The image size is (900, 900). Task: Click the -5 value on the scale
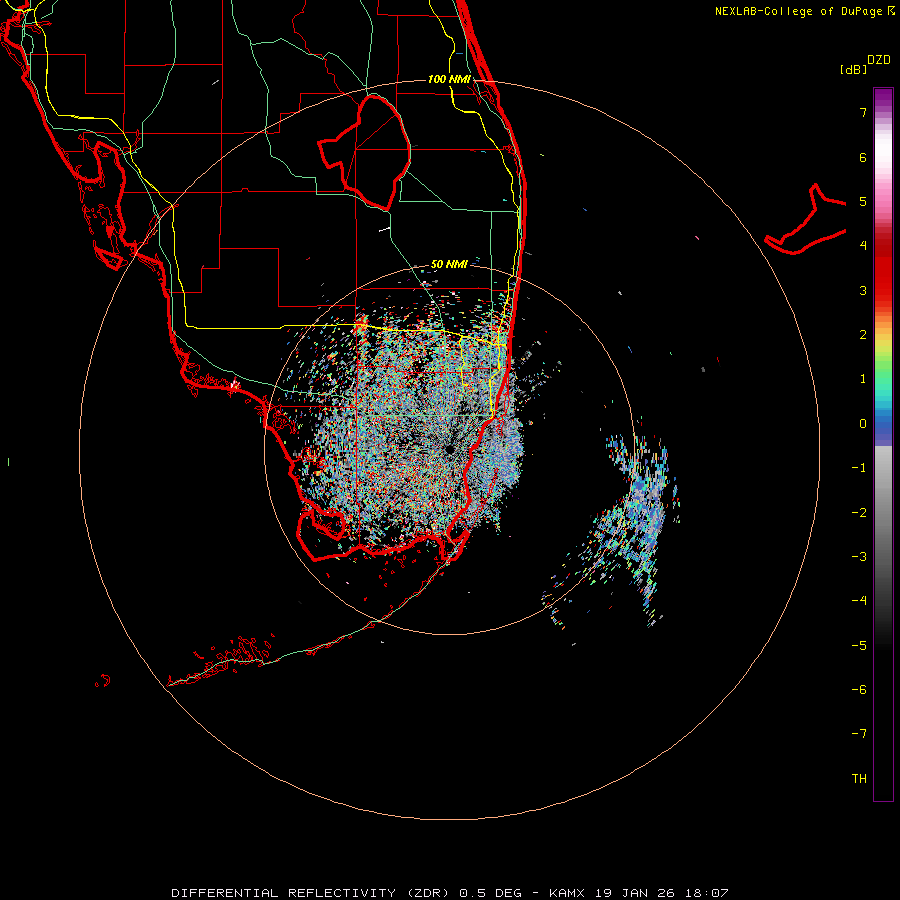coord(859,646)
